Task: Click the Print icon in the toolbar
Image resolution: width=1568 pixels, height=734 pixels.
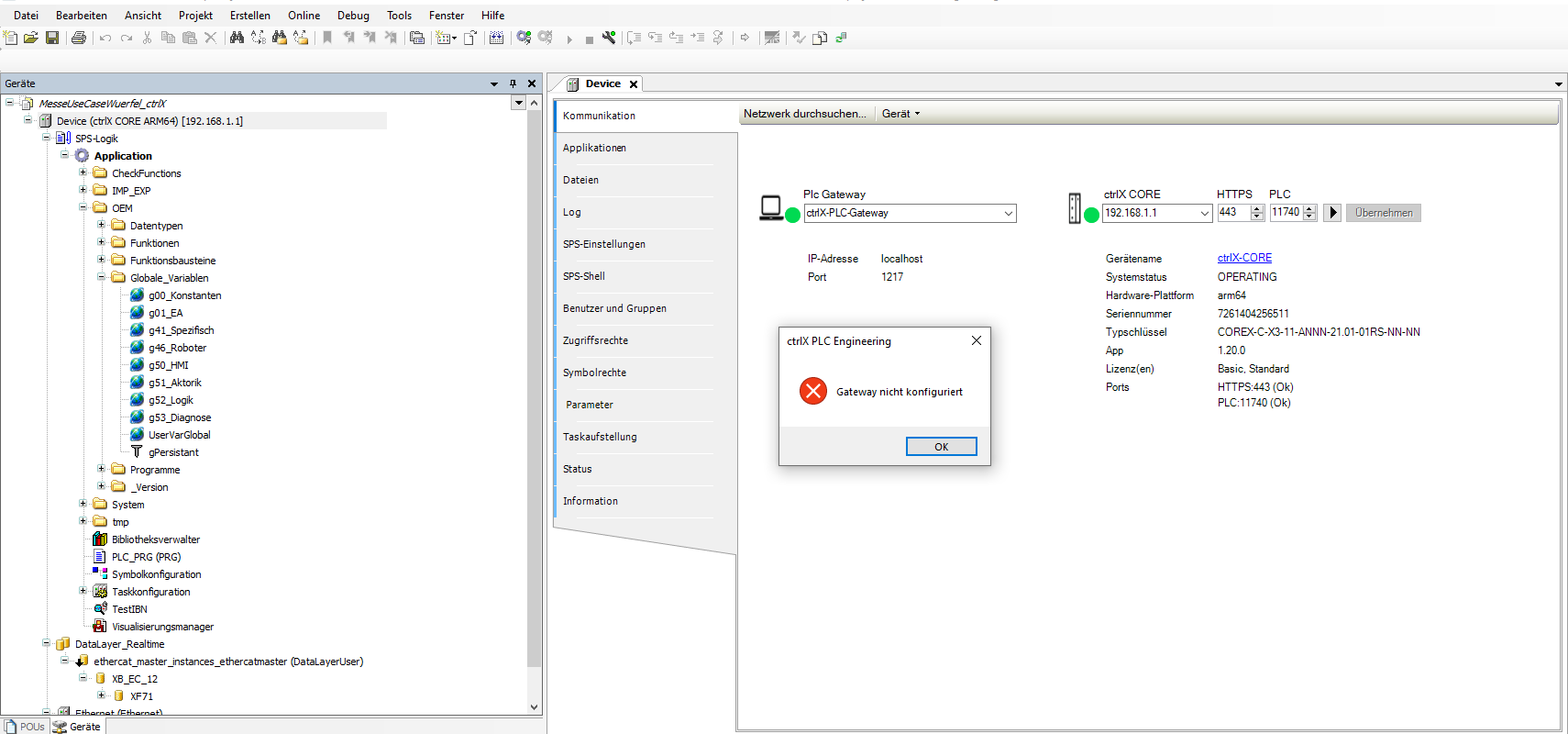Action: (79, 38)
